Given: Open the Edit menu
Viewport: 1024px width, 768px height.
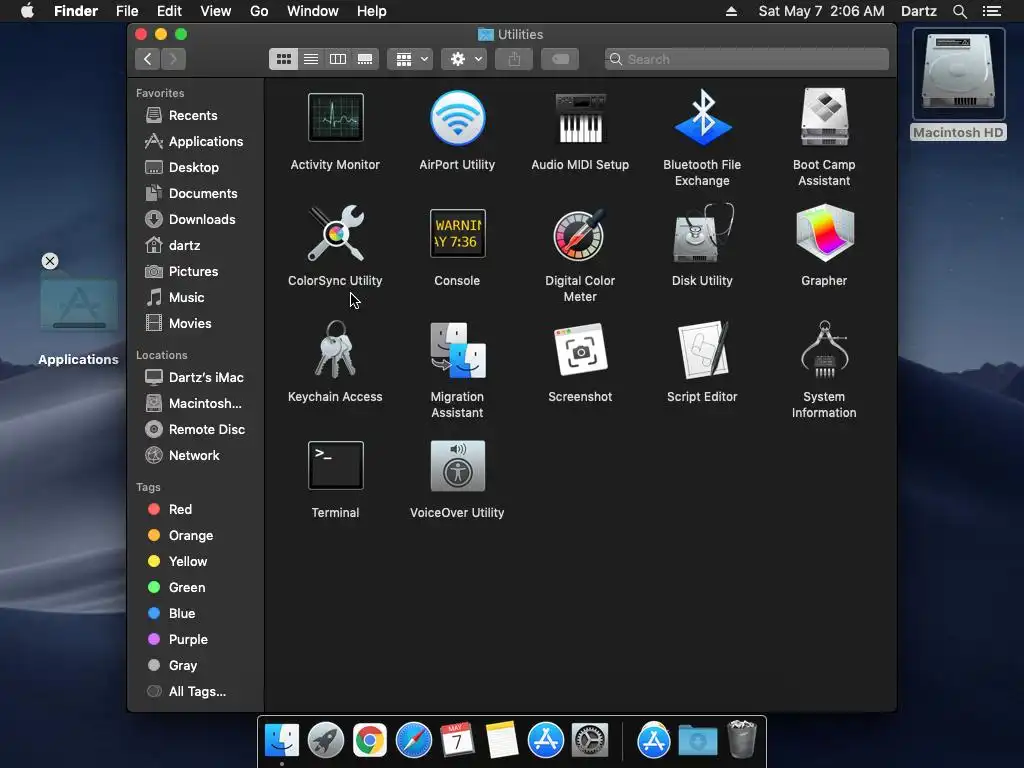Looking at the screenshot, I should pos(169,11).
